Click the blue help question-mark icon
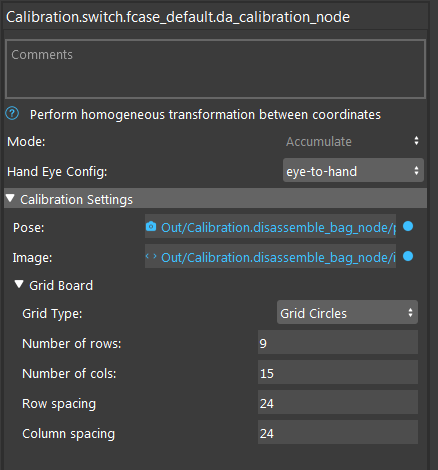The image size is (438, 470). coord(12,114)
